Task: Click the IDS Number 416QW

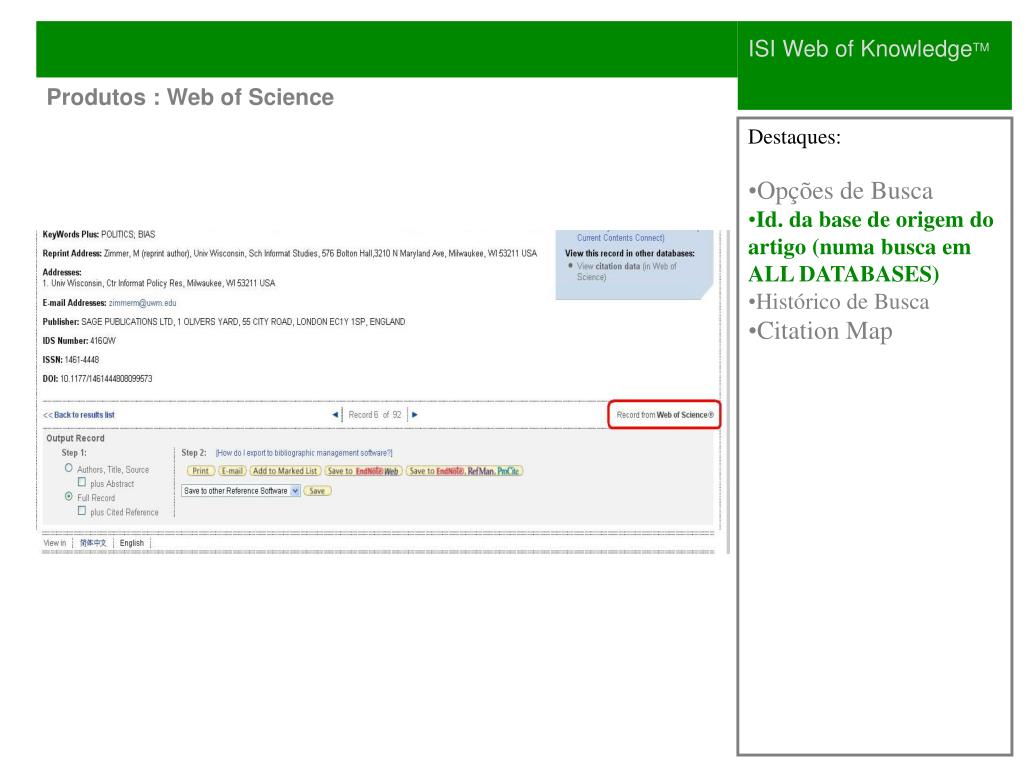Action: [103, 341]
